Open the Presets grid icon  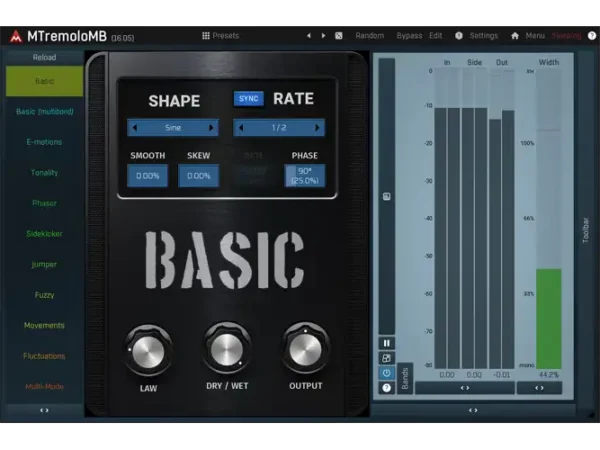tap(205, 36)
